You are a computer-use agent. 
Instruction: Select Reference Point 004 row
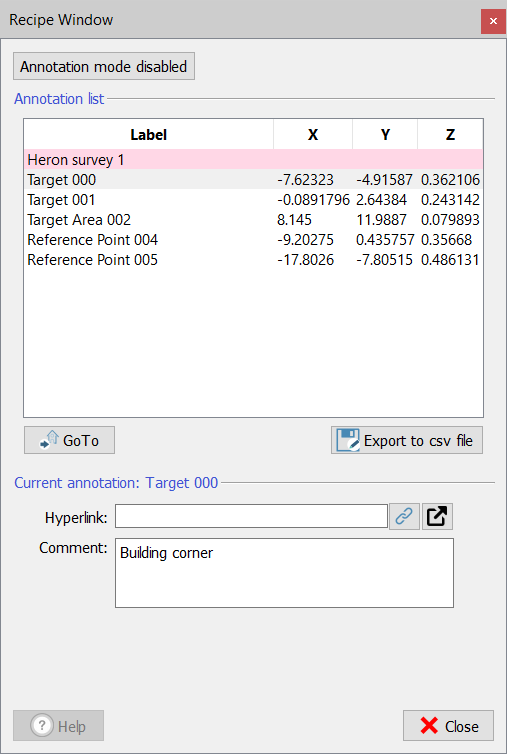tap(254, 239)
